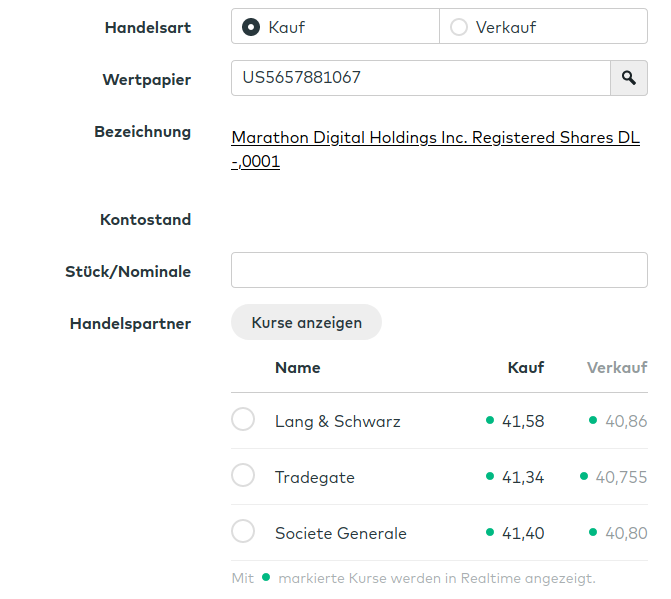Click the Verkauf column header
This screenshot has height=599, width=671.
coord(617,368)
